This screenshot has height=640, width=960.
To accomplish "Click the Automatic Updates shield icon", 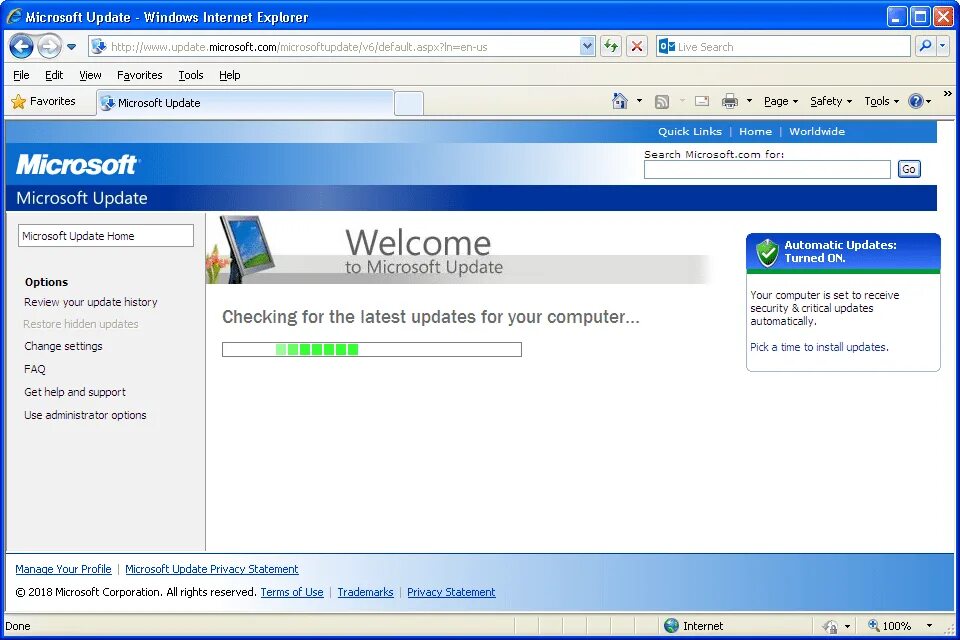I will click(766, 253).
